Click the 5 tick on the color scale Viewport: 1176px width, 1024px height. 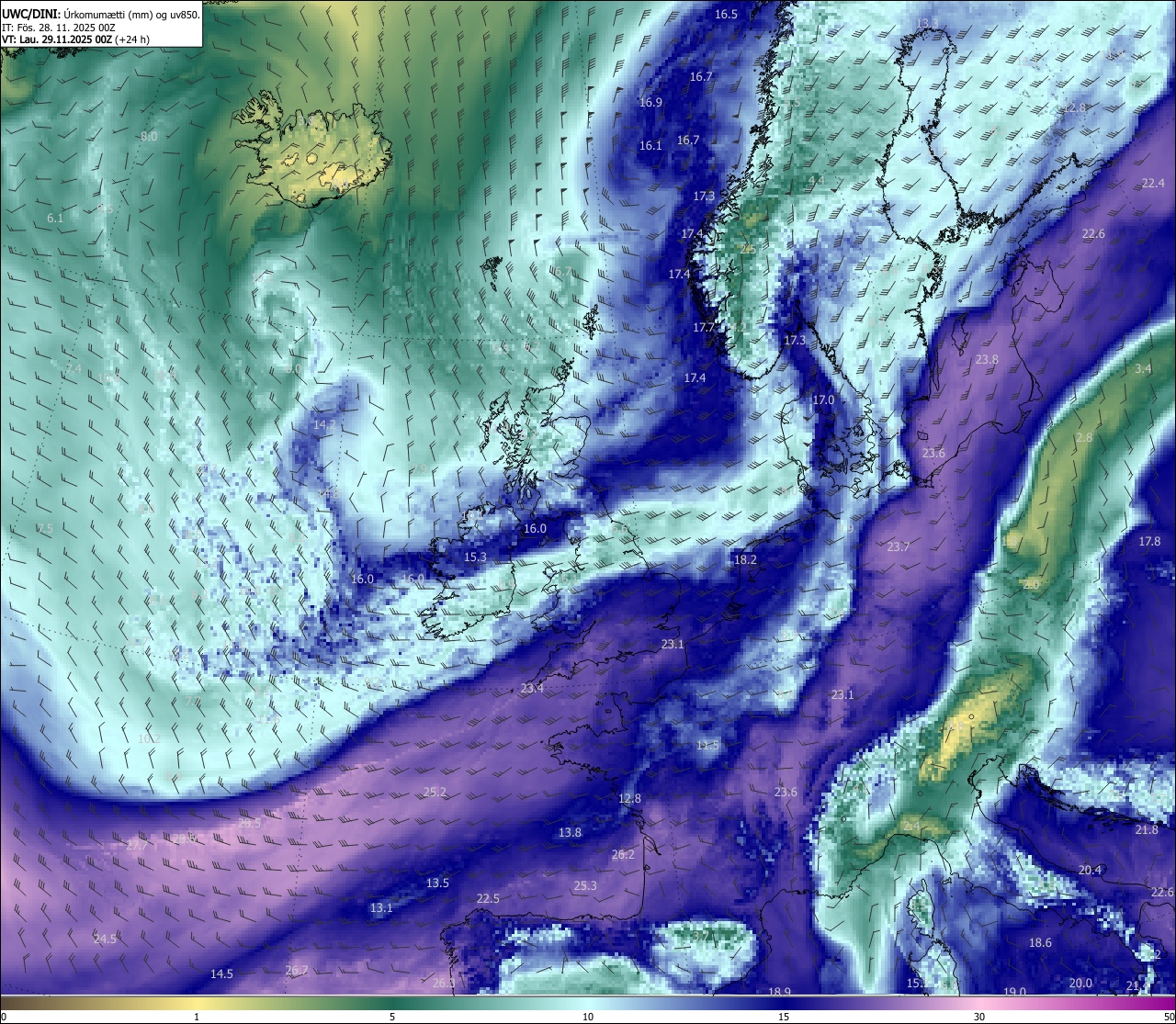[x=392, y=1017]
